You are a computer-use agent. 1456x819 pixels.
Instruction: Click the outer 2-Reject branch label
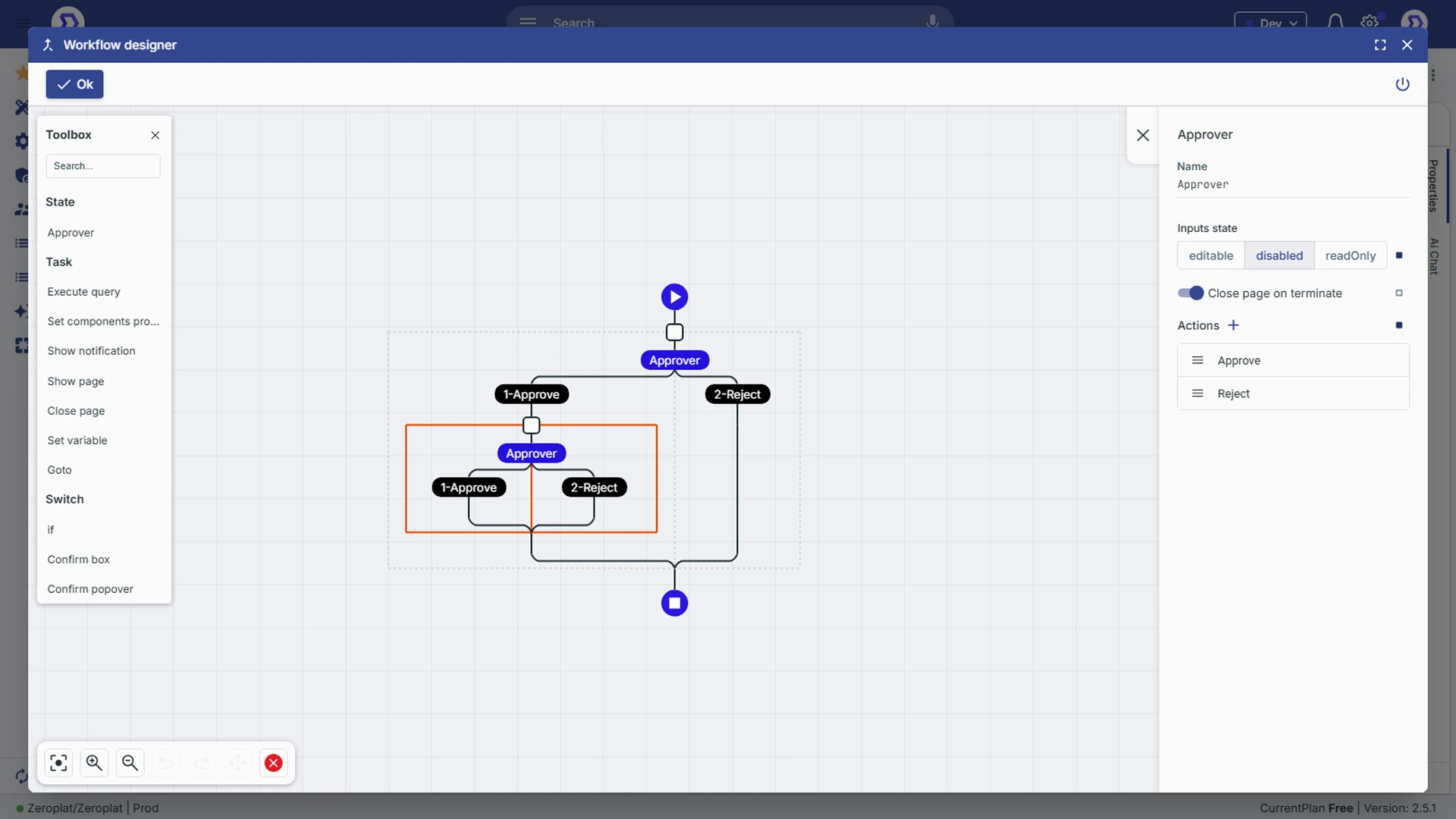point(737,394)
